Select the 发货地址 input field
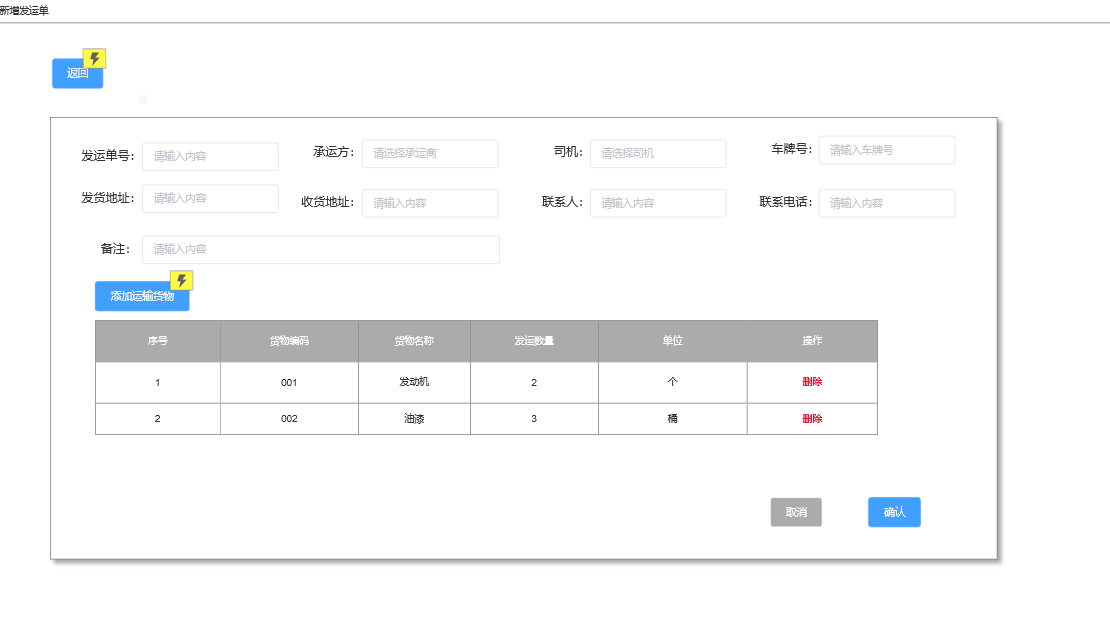 [210, 199]
